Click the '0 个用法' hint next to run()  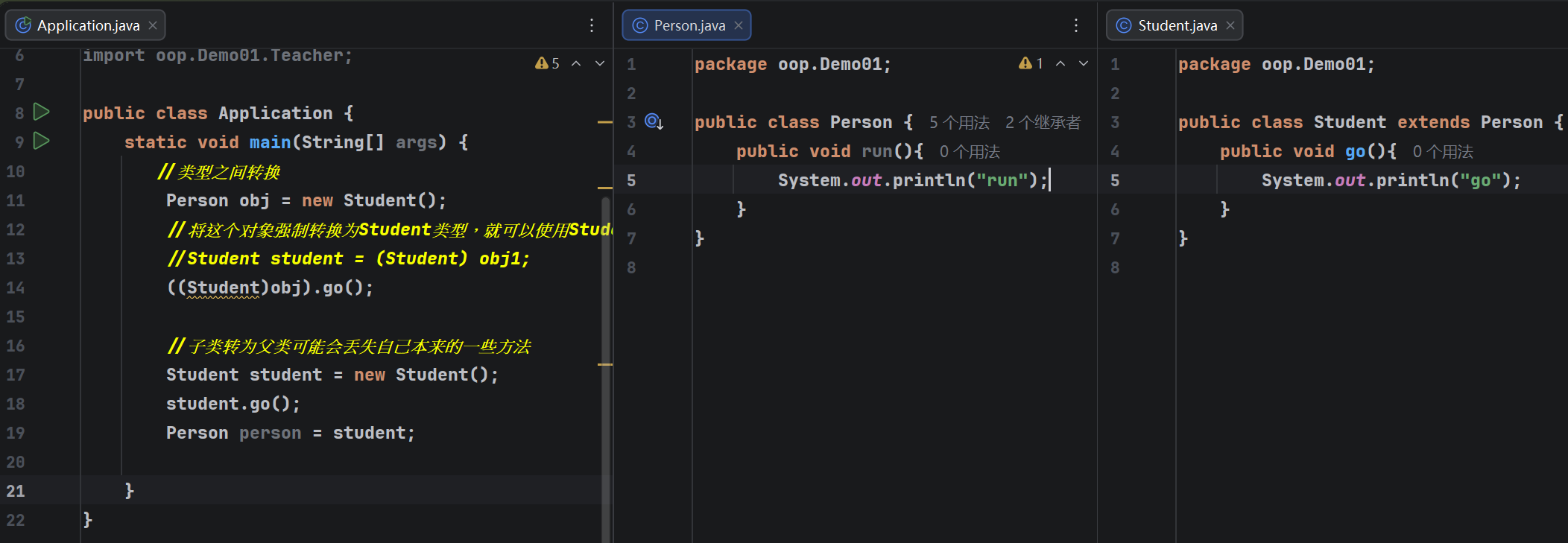tap(970, 152)
